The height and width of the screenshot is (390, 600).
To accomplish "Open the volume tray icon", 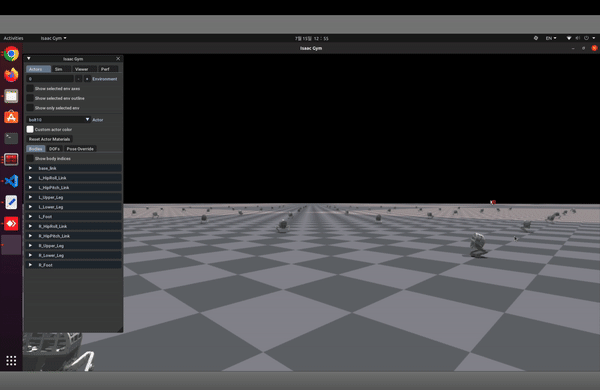I will [577, 38].
